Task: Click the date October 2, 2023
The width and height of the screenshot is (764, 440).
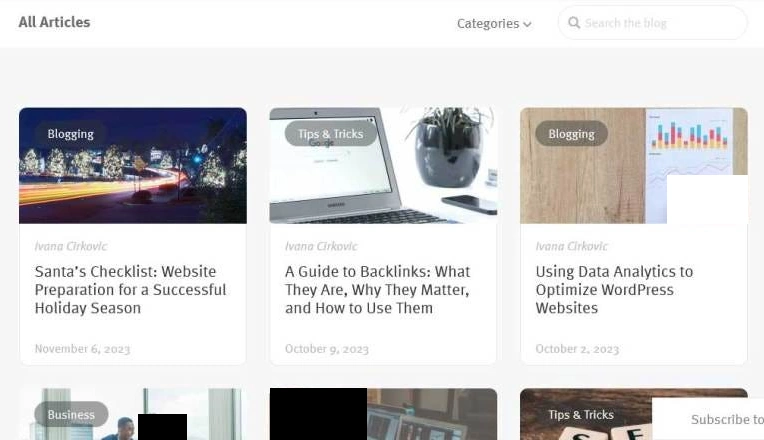Action: pyautogui.click(x=577, y=349)
